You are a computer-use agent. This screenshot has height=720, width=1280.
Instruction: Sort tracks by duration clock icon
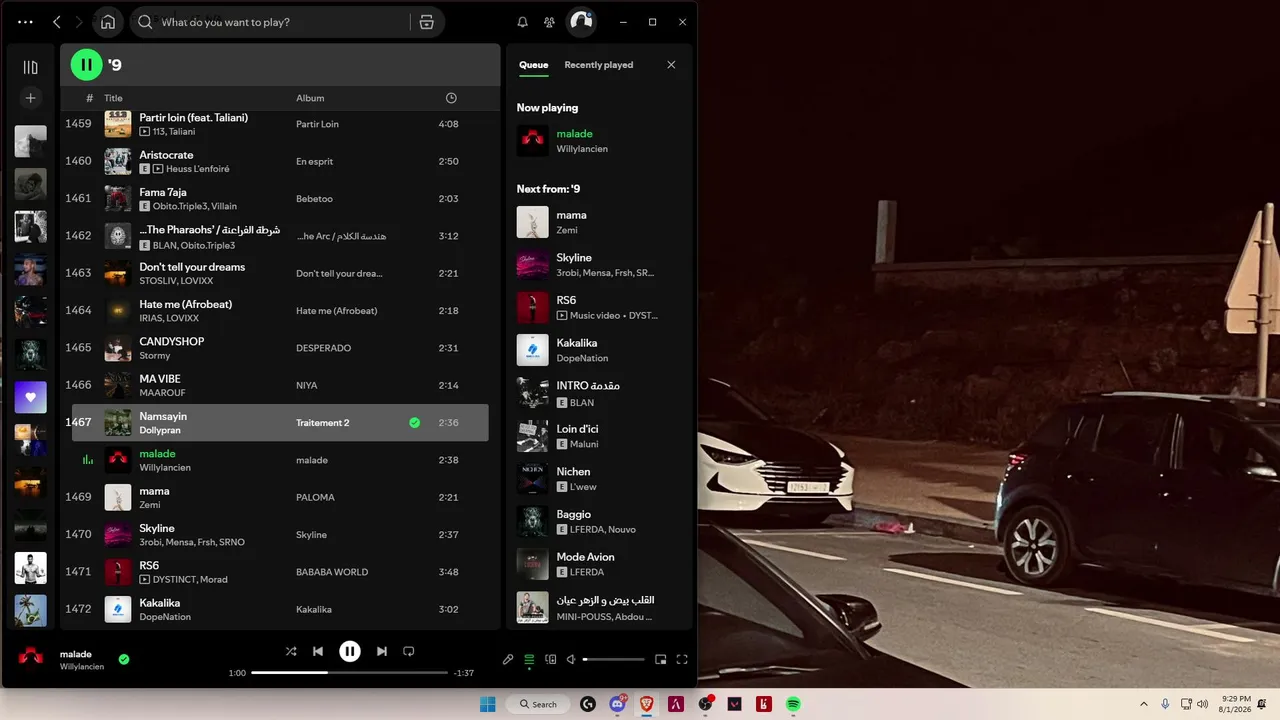pyautogui.click(x=451, y=98)
